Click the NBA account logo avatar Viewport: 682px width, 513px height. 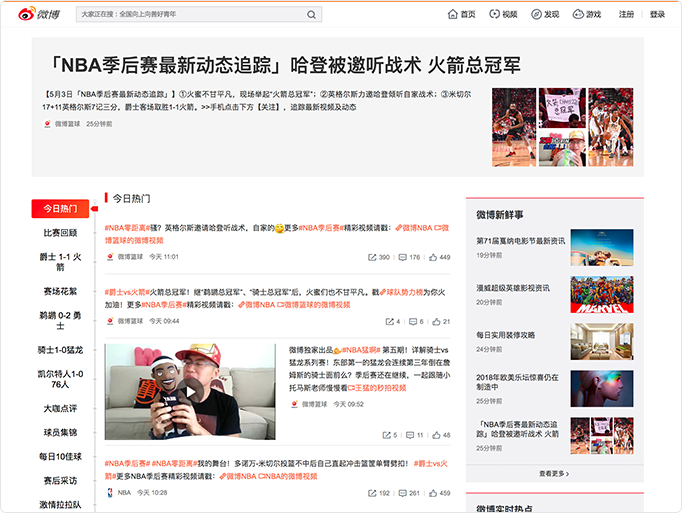pos(110,493)
